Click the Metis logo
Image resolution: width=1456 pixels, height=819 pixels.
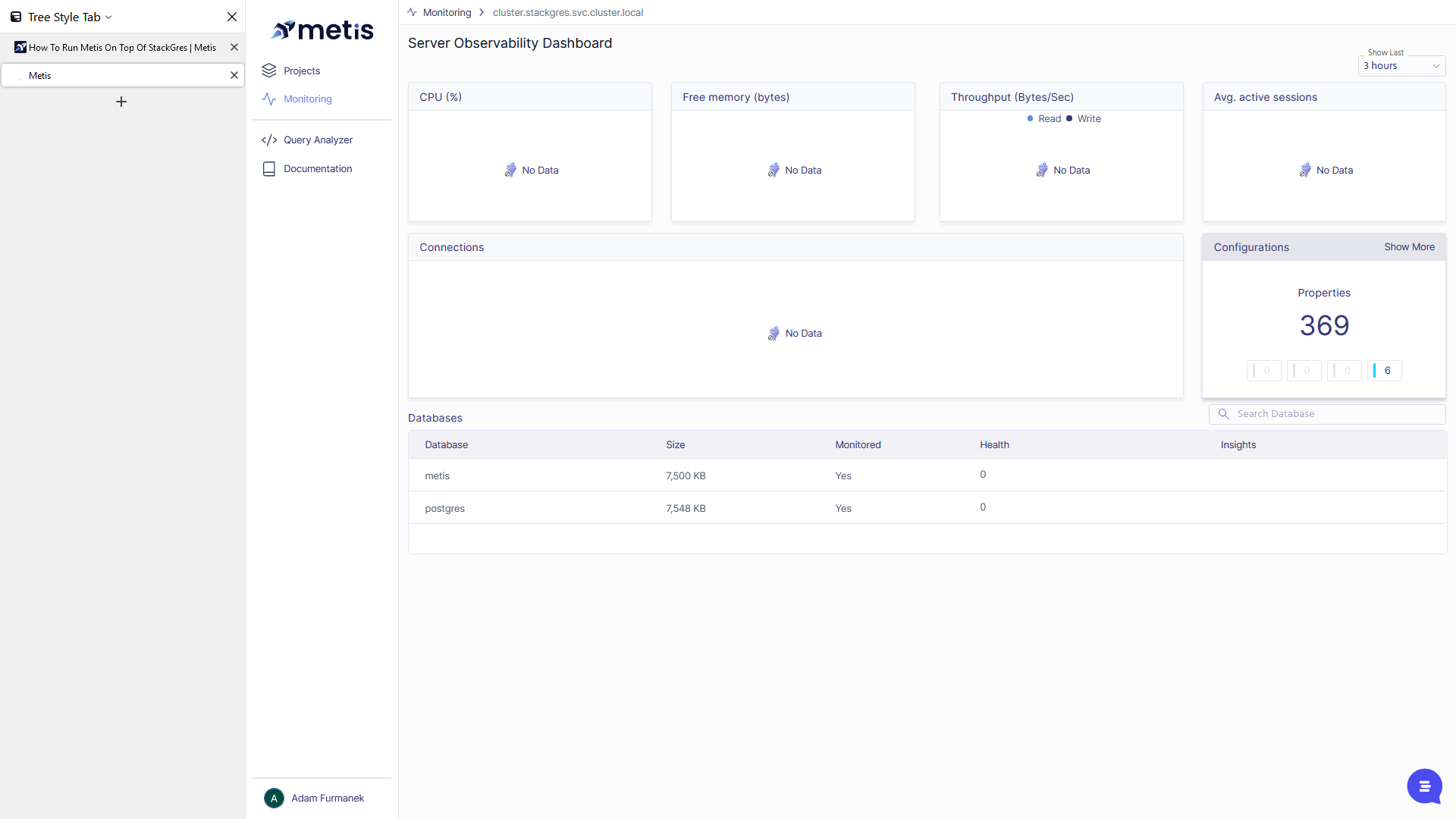pyautogui.click(x=322, y=30)
